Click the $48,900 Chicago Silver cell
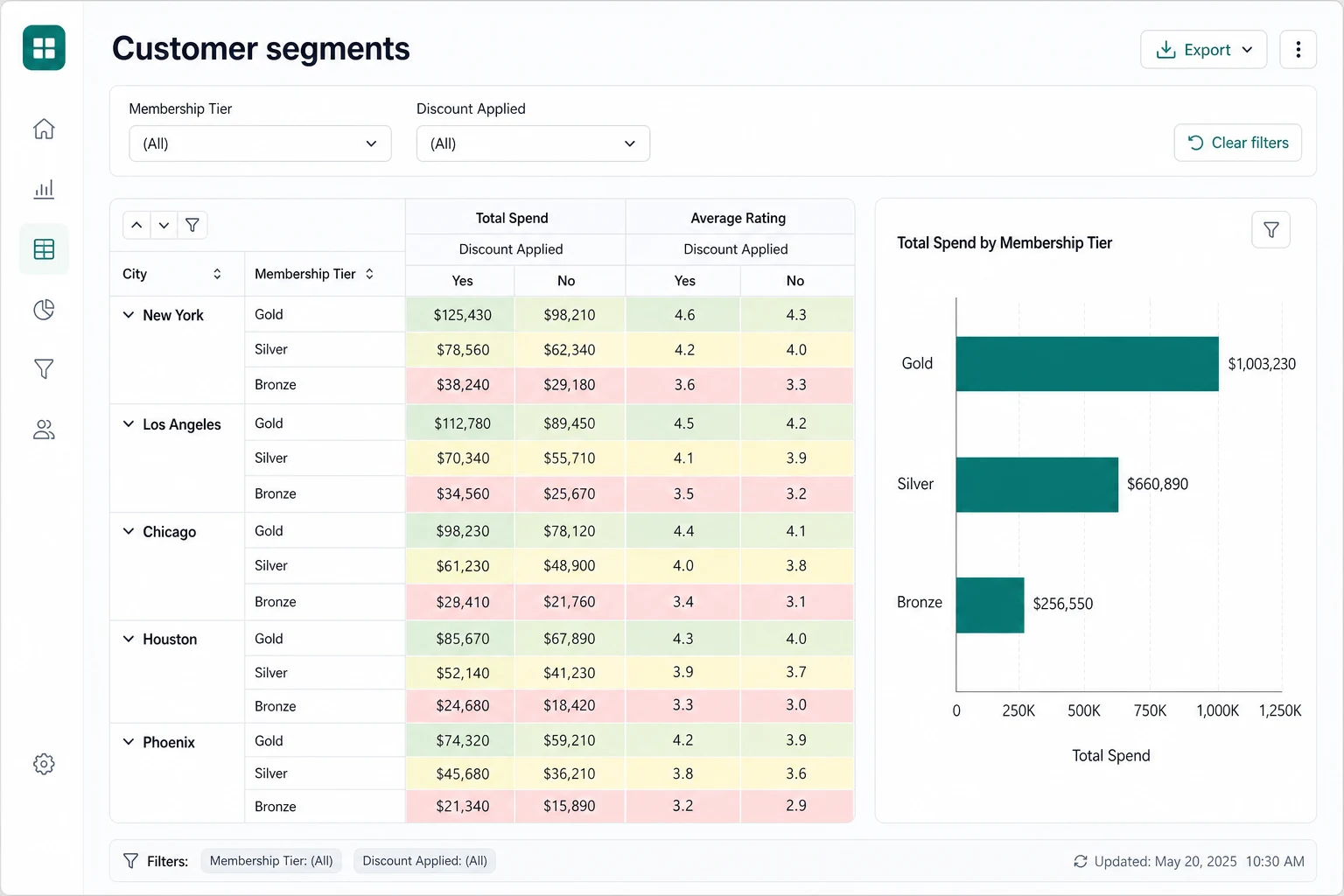Viewport: 1344px width, 896px height. pos(570,566)
